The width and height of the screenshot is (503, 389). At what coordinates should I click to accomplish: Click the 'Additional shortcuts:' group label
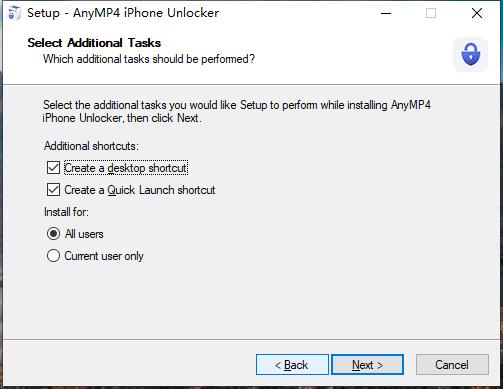coord(91,146)
